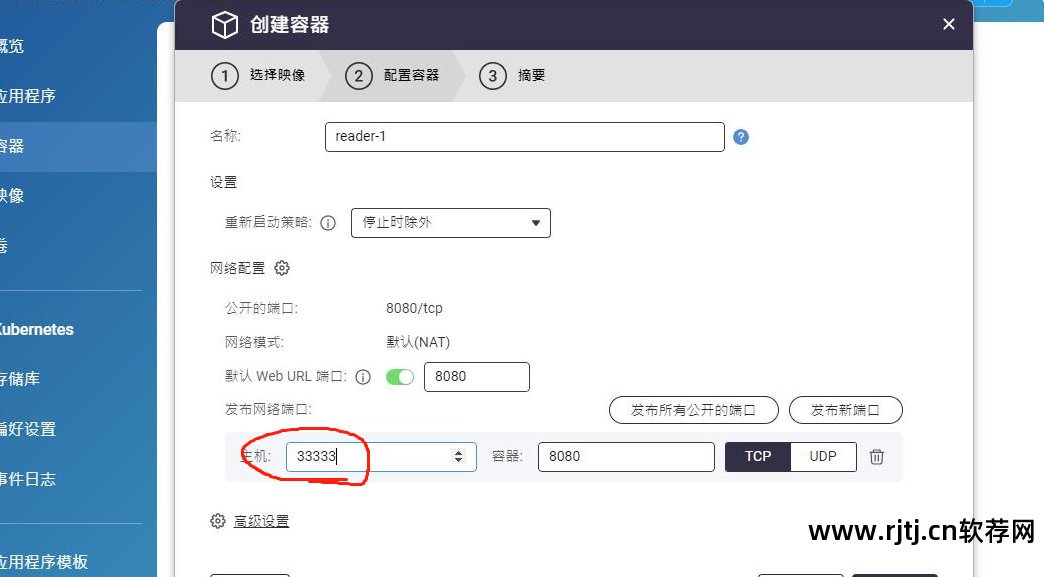1044x577 pixels.
Task: Click the gear icon next to 高级设置
Action: click(x=218, y=520)
